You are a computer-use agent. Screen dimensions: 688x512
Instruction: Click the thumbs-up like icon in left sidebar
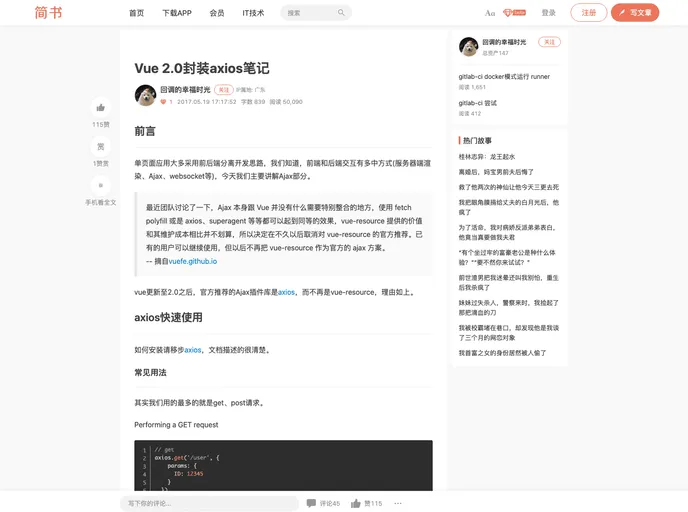tap(100, 107)
